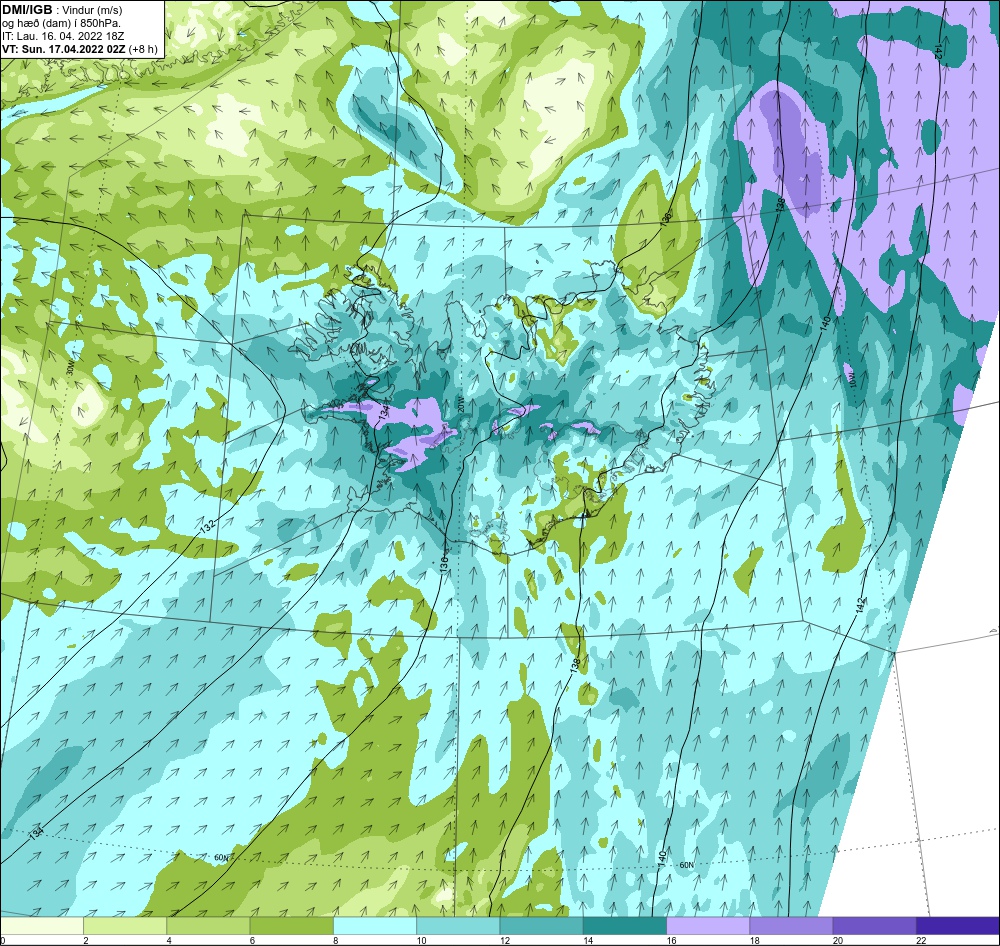Click the 10–12 m/s turquoise legend swatch
The height and width of the screenshot is (946, 1000).
458,925
